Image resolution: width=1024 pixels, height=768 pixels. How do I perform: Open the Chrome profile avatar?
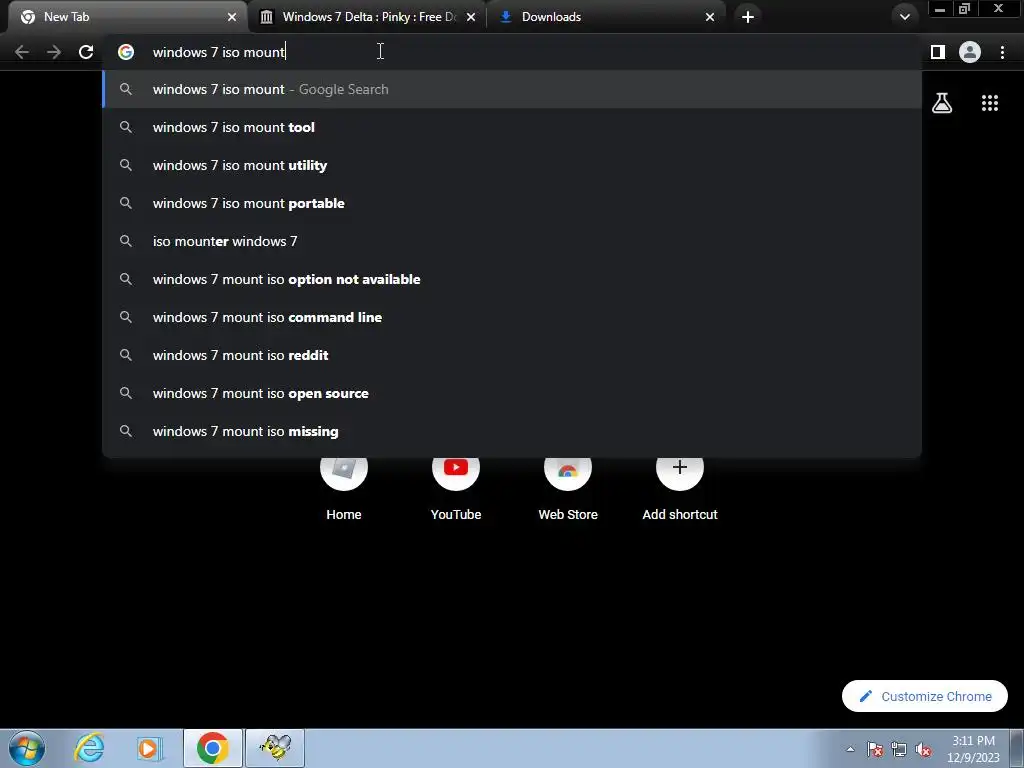tap(970, 52)
